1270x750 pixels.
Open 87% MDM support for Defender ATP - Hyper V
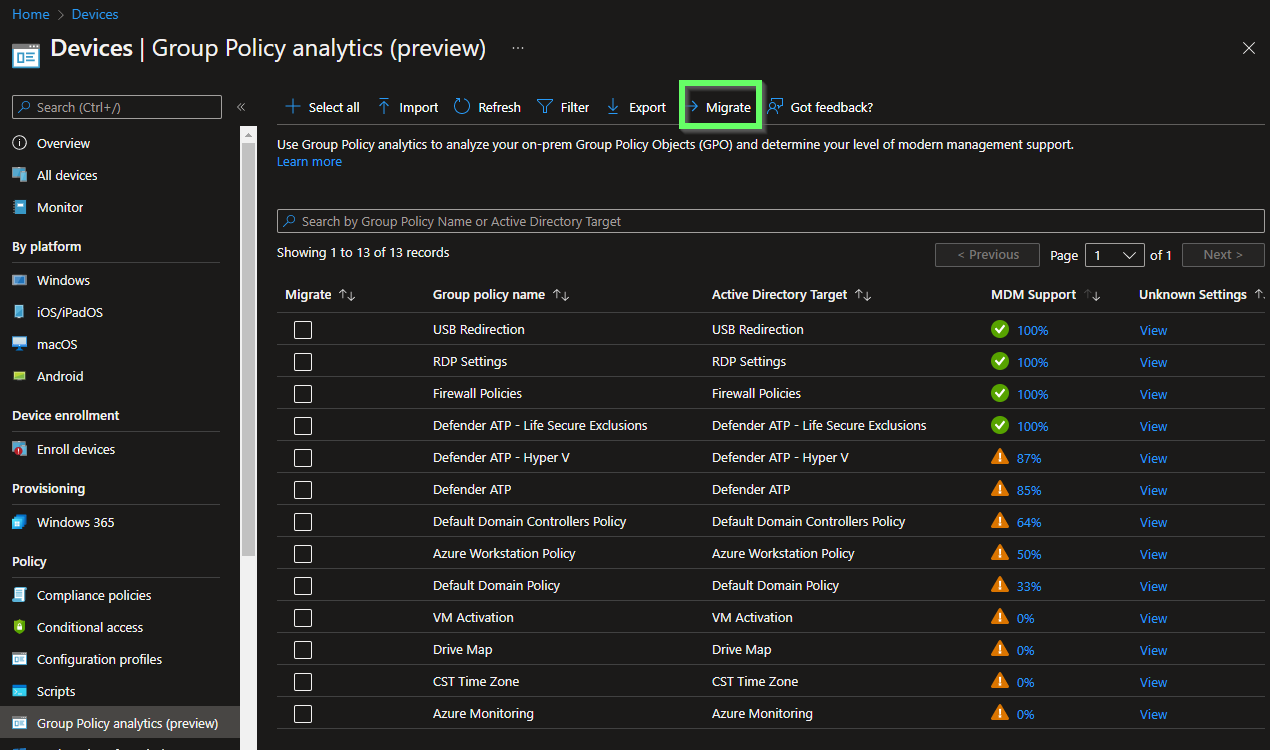[x=1029, y=458]
